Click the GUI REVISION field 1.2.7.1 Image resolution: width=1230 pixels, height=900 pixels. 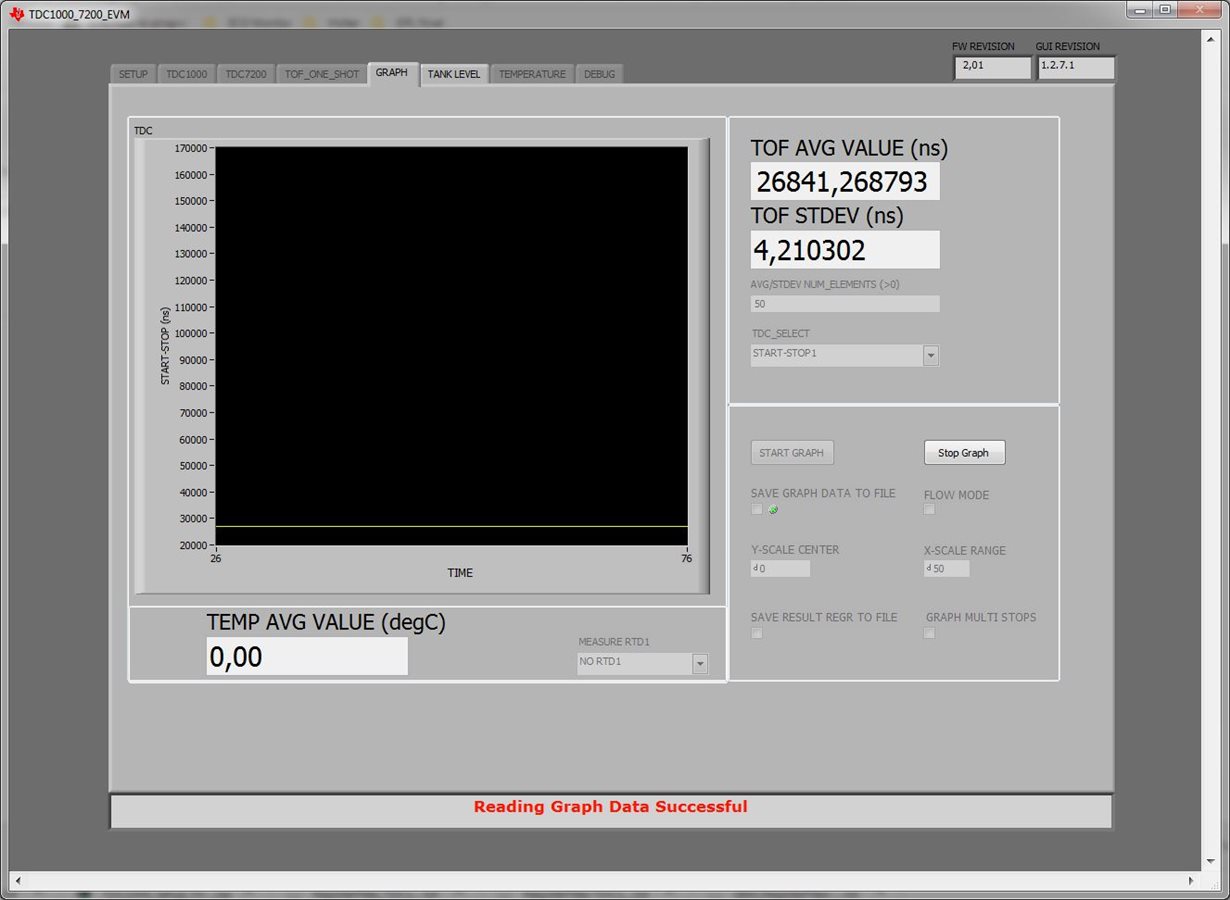pyautogui.click(x=1075, y=67)
